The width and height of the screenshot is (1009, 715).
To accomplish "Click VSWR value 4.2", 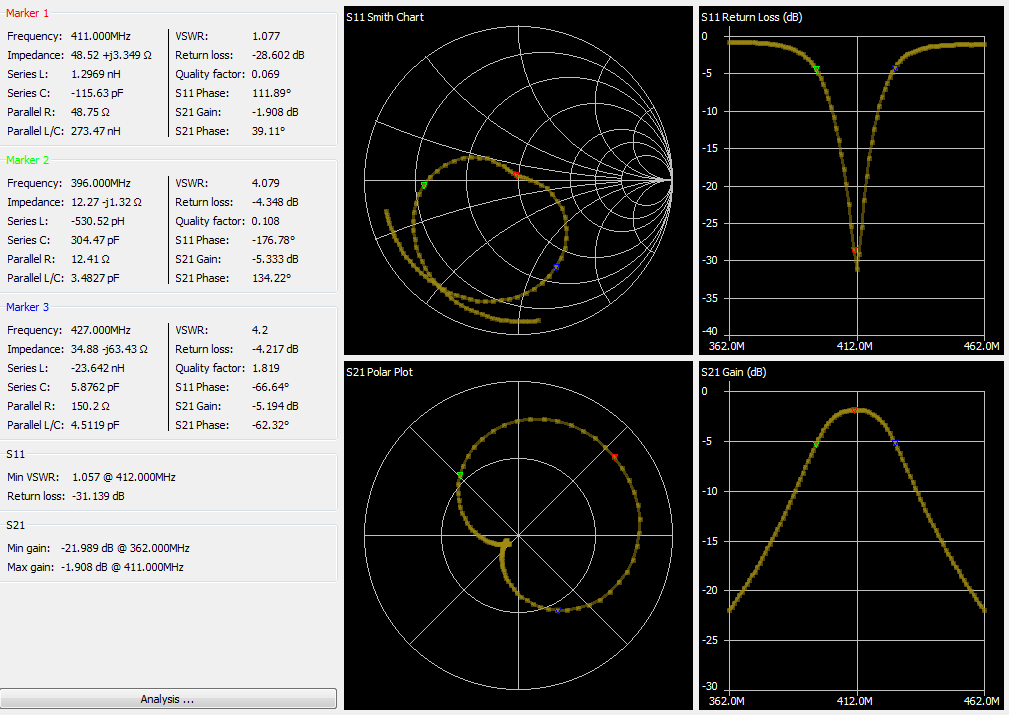I will click(260, 330).
